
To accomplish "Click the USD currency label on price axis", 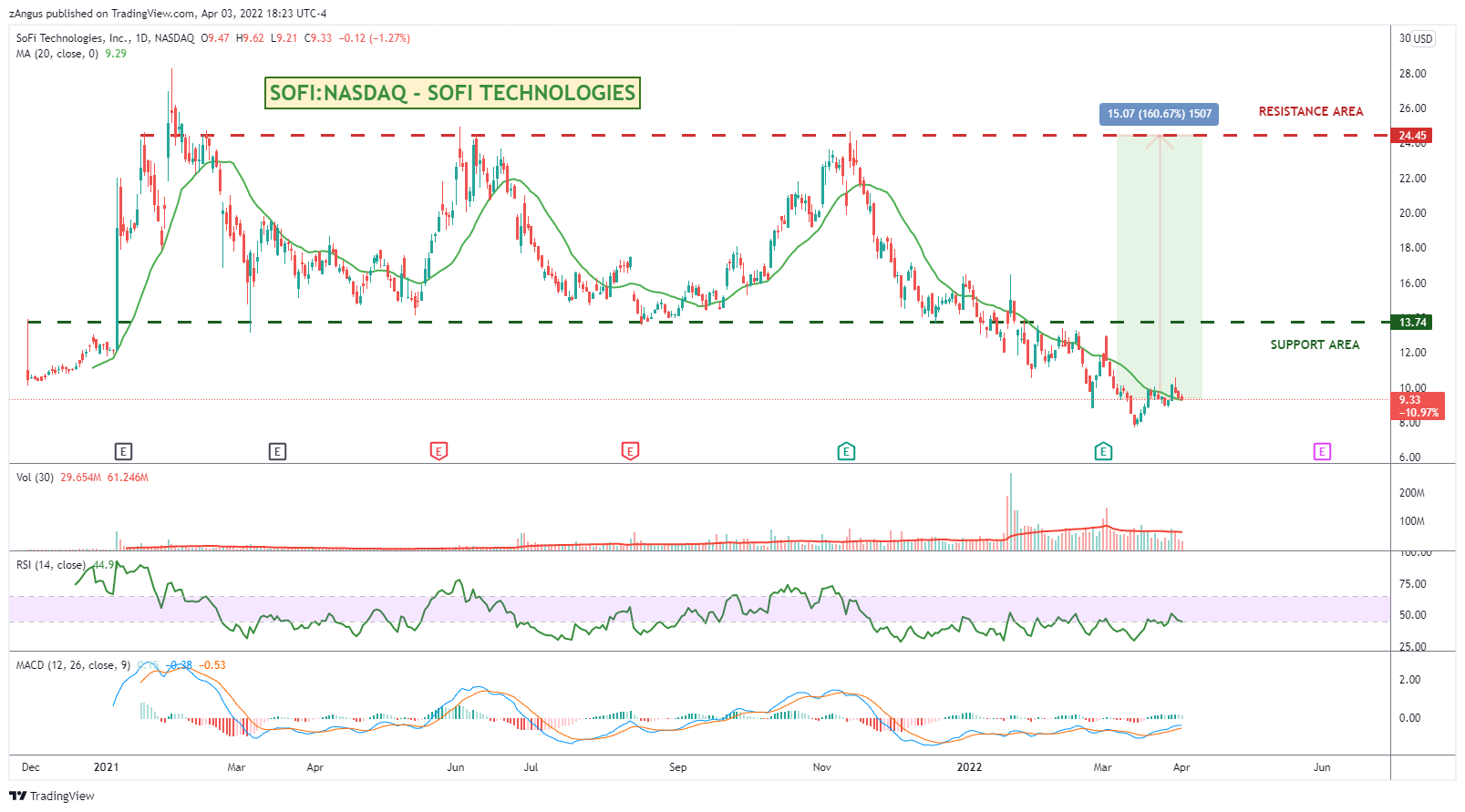I will tap(1423, 38).
